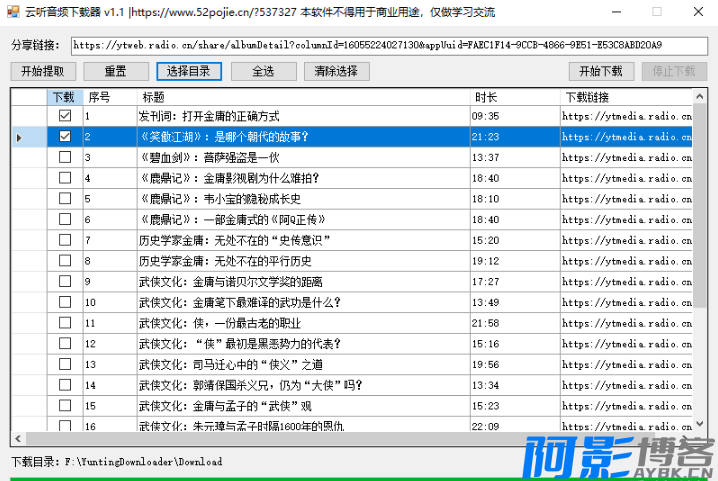Enable download checkbox for row 12

click(65, 344)
